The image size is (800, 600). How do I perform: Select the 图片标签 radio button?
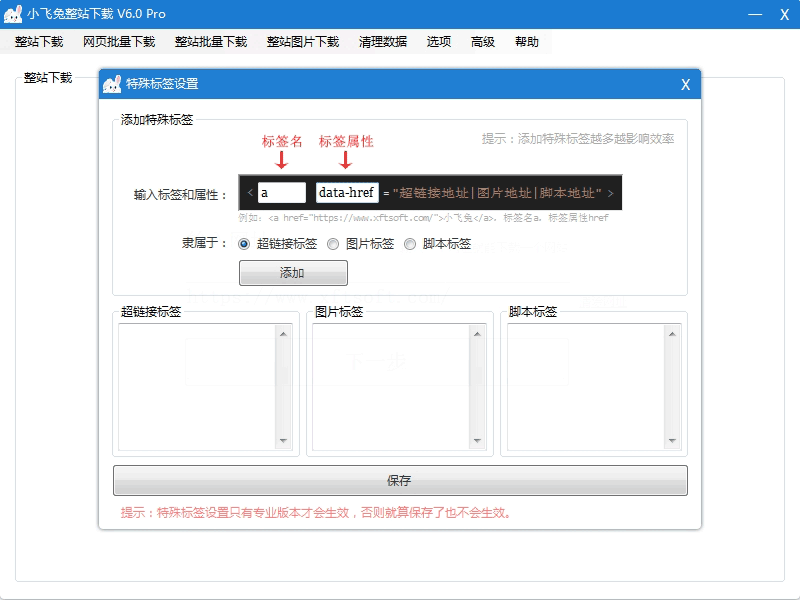pos(333,244)
